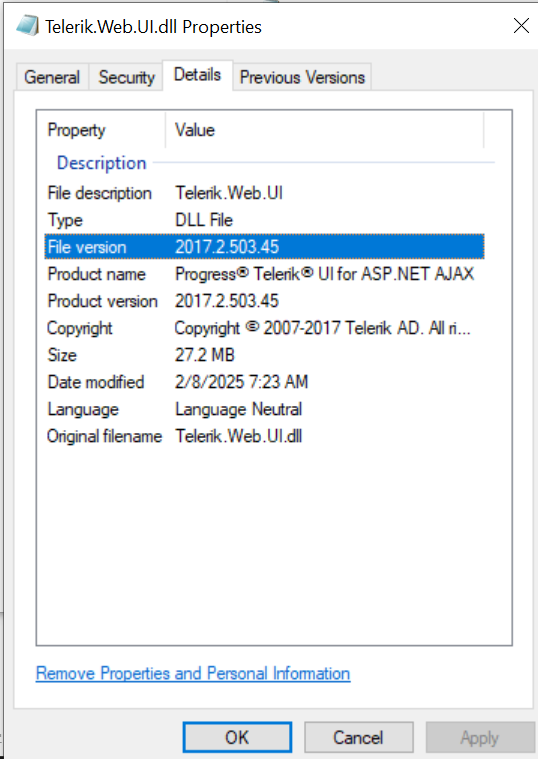Click the 2/8/2025 7:23 AM value
The width and height of the screenshot is (538, 759).
point(241,382)
